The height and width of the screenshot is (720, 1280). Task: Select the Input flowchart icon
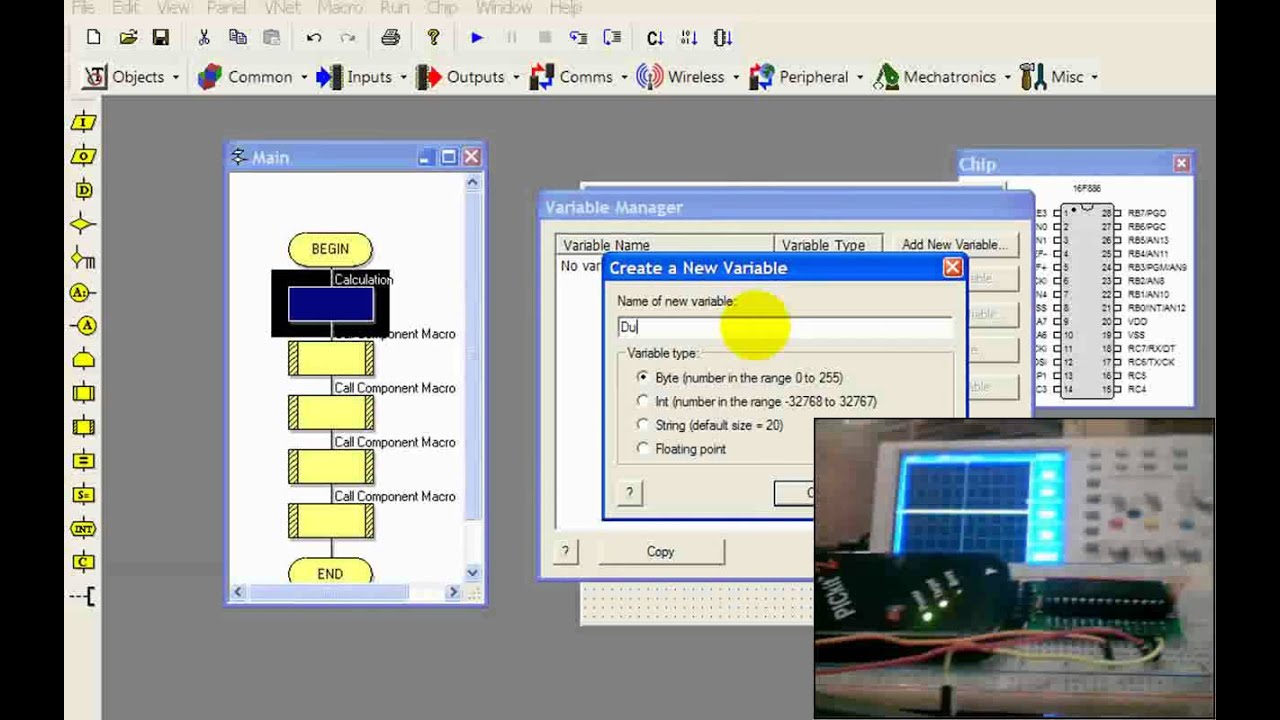pyautogui.click(x=84, y=122)
